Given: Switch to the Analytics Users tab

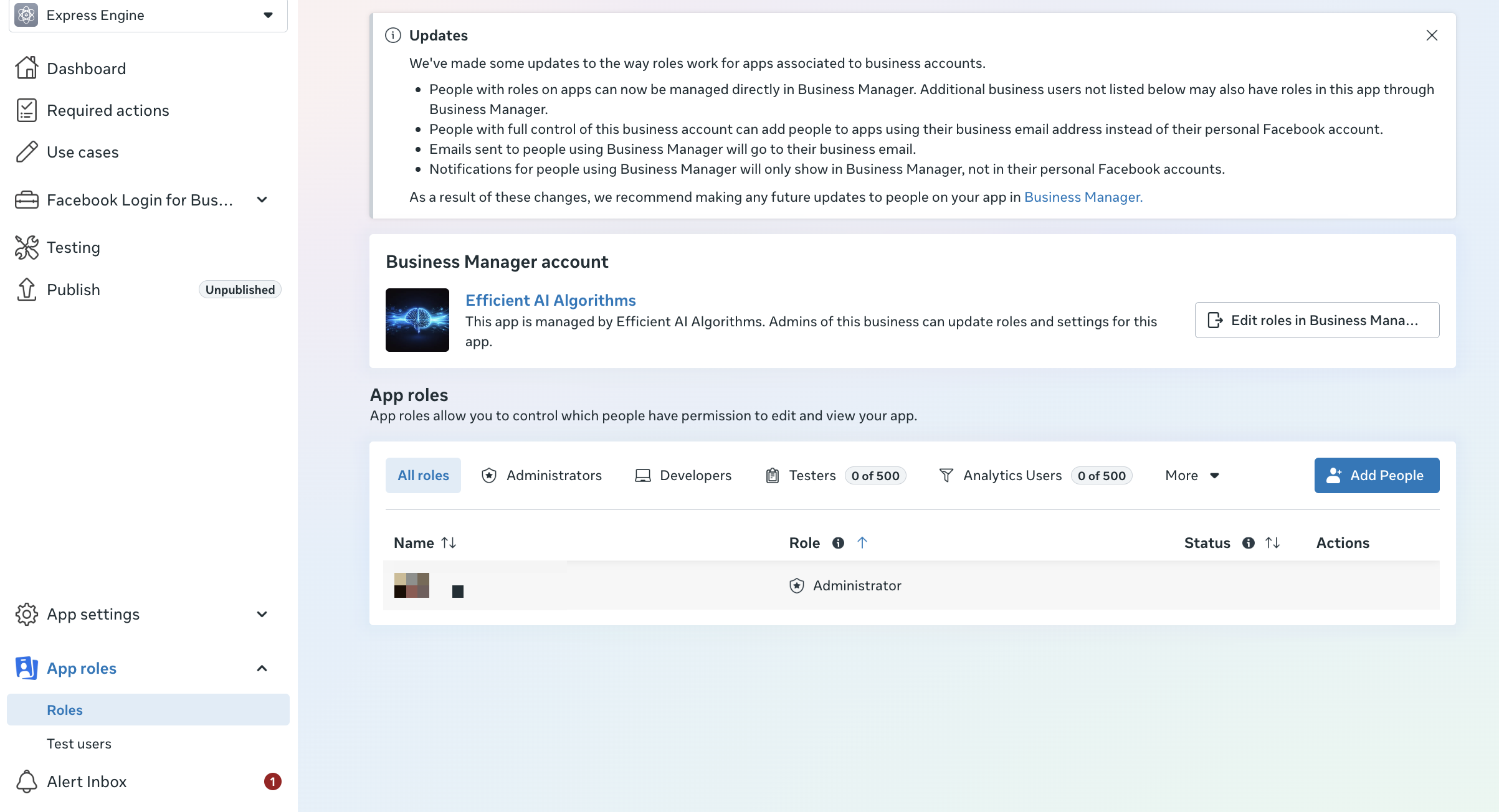Looking at the screenshot, I should click(1035, 475).
